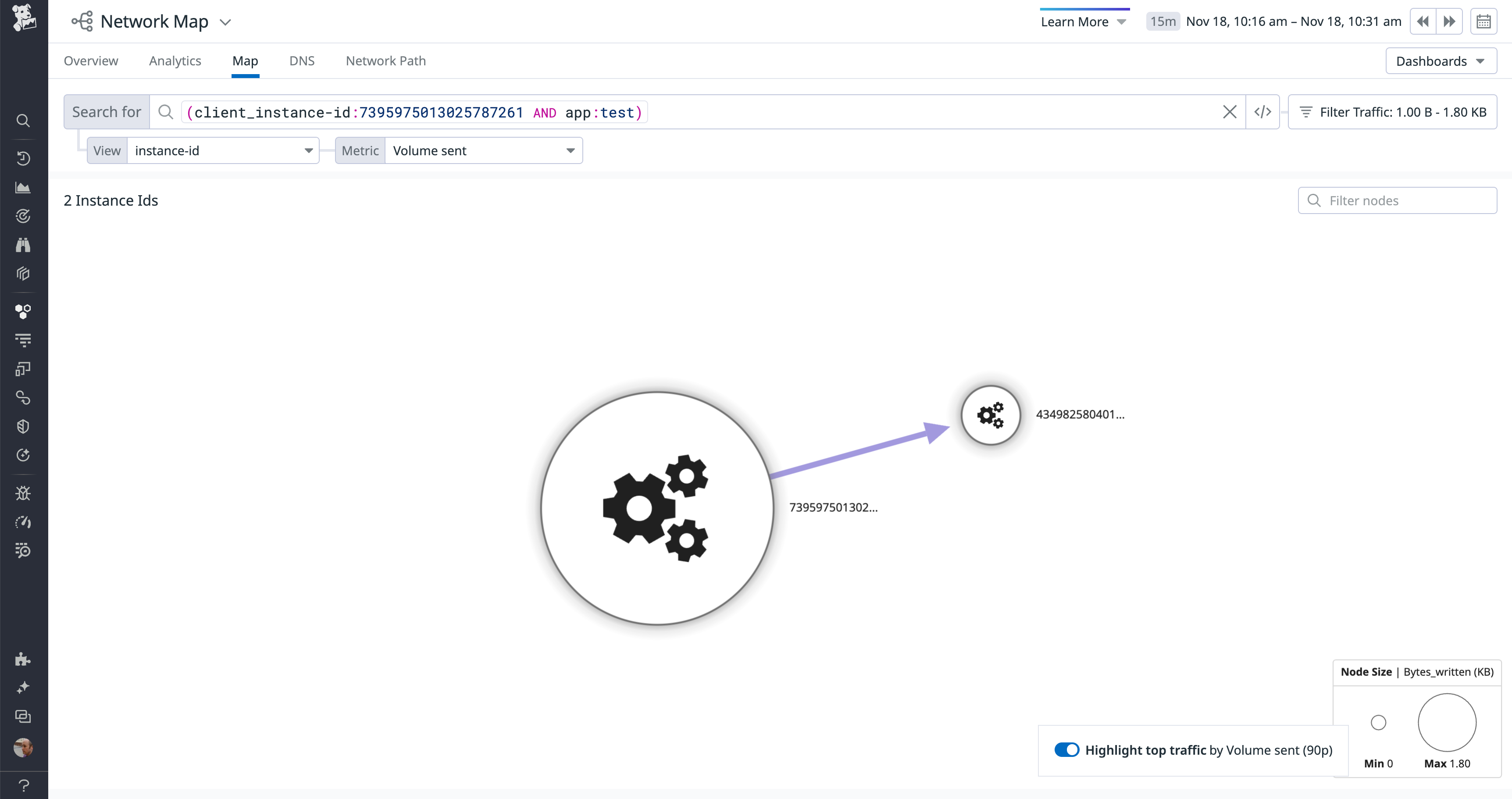Viewport: 1512px width, 799px height.
Task: Open Bits AI via the sparkles icon
Action: (x=24, y=687)
